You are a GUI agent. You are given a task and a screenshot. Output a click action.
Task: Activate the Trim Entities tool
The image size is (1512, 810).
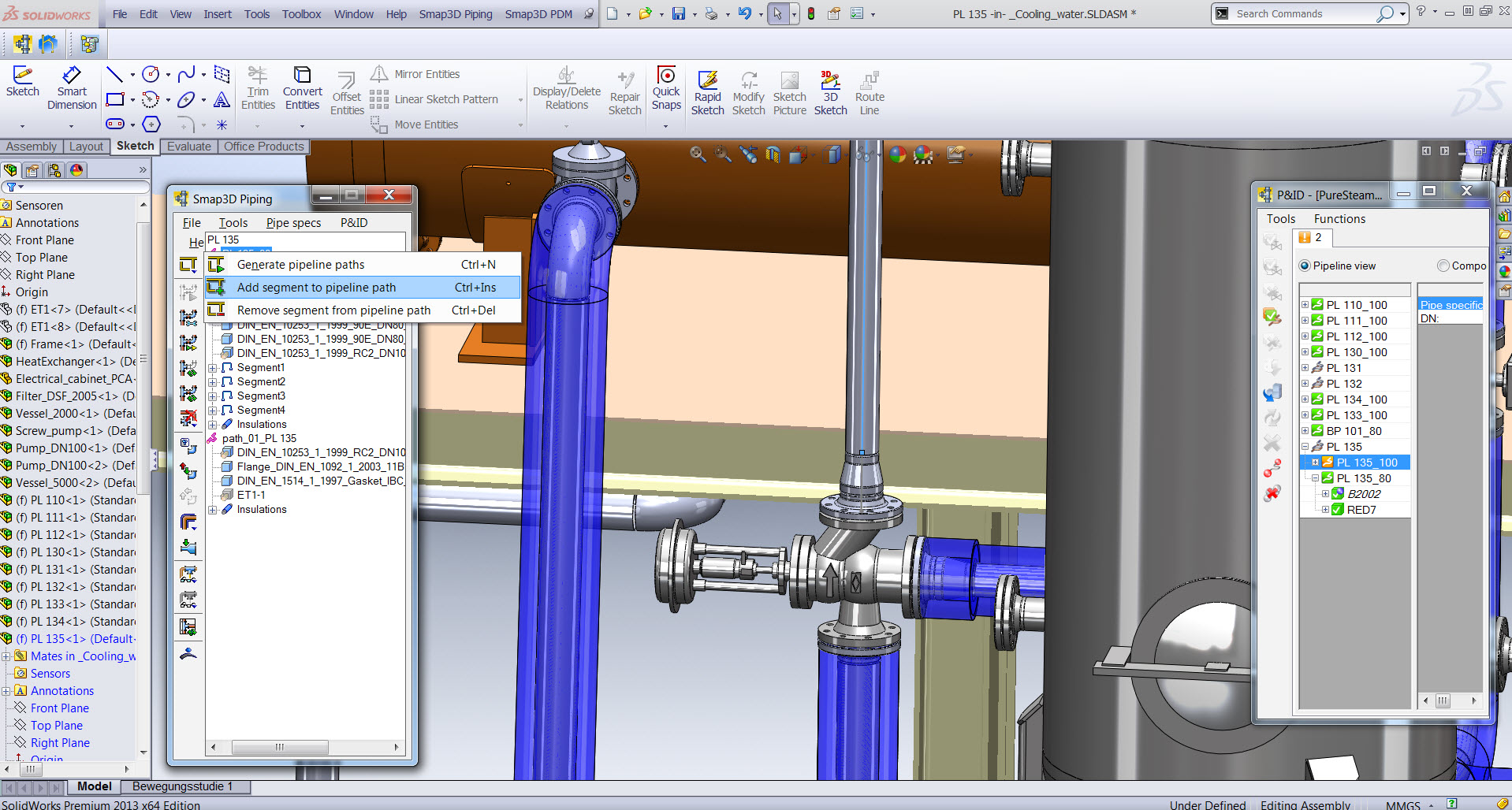click(258, 87)
